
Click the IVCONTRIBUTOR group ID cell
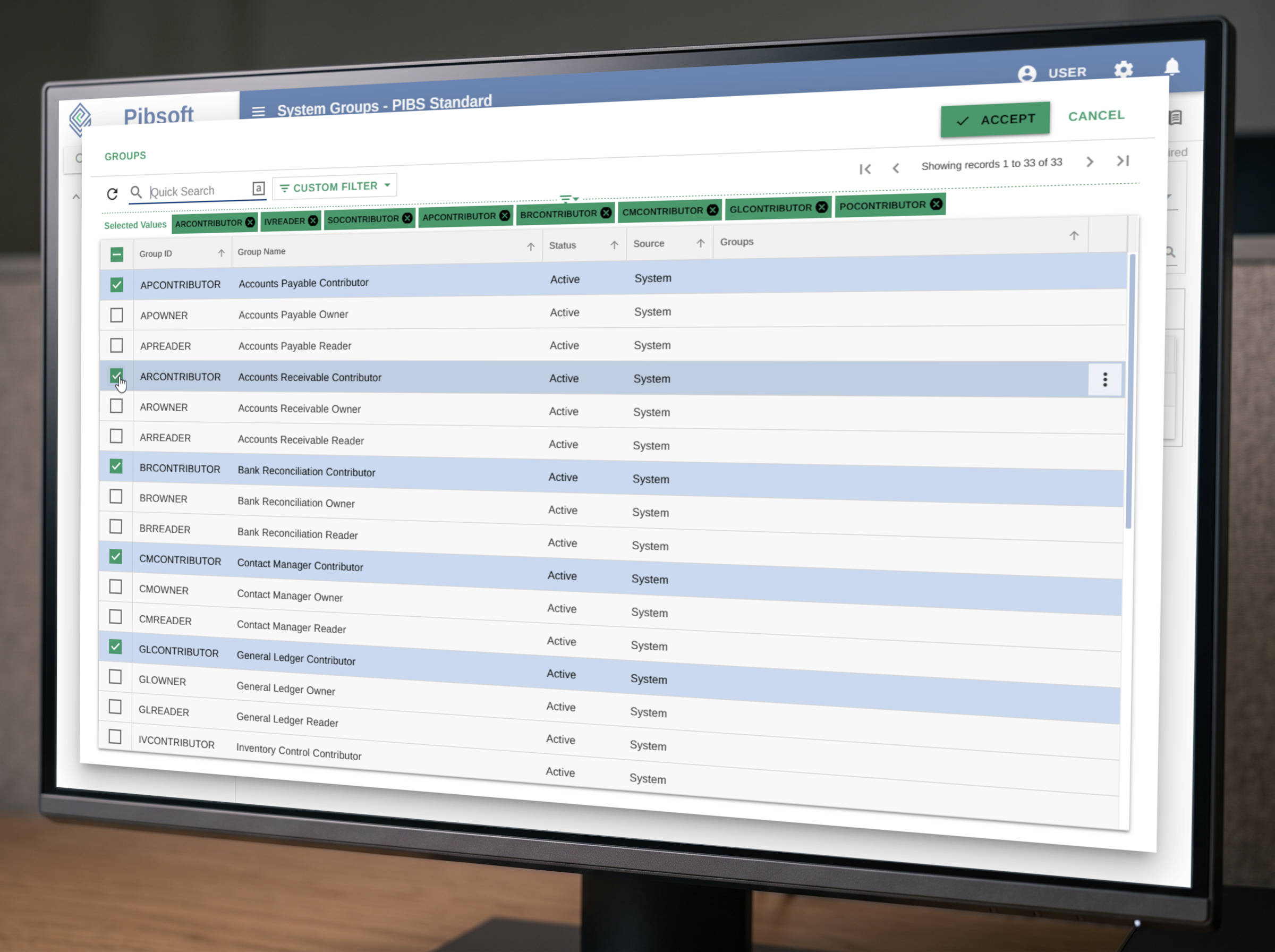coord(176,742)
